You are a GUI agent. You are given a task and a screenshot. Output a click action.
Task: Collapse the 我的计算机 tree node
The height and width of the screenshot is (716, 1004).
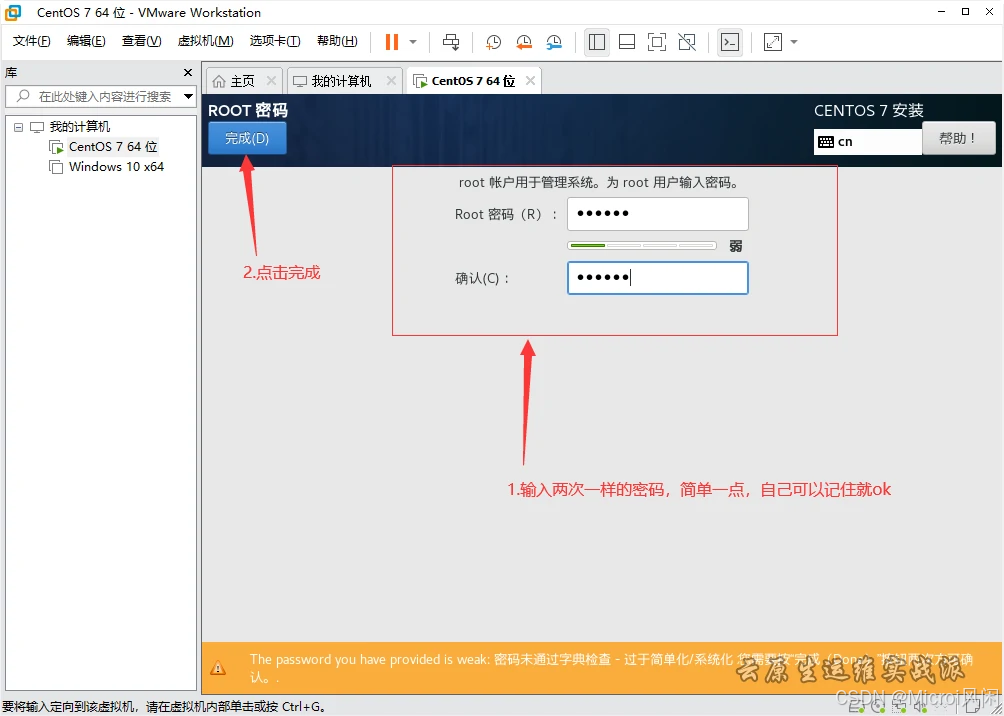pyautogui.click(x=19, y=127)
